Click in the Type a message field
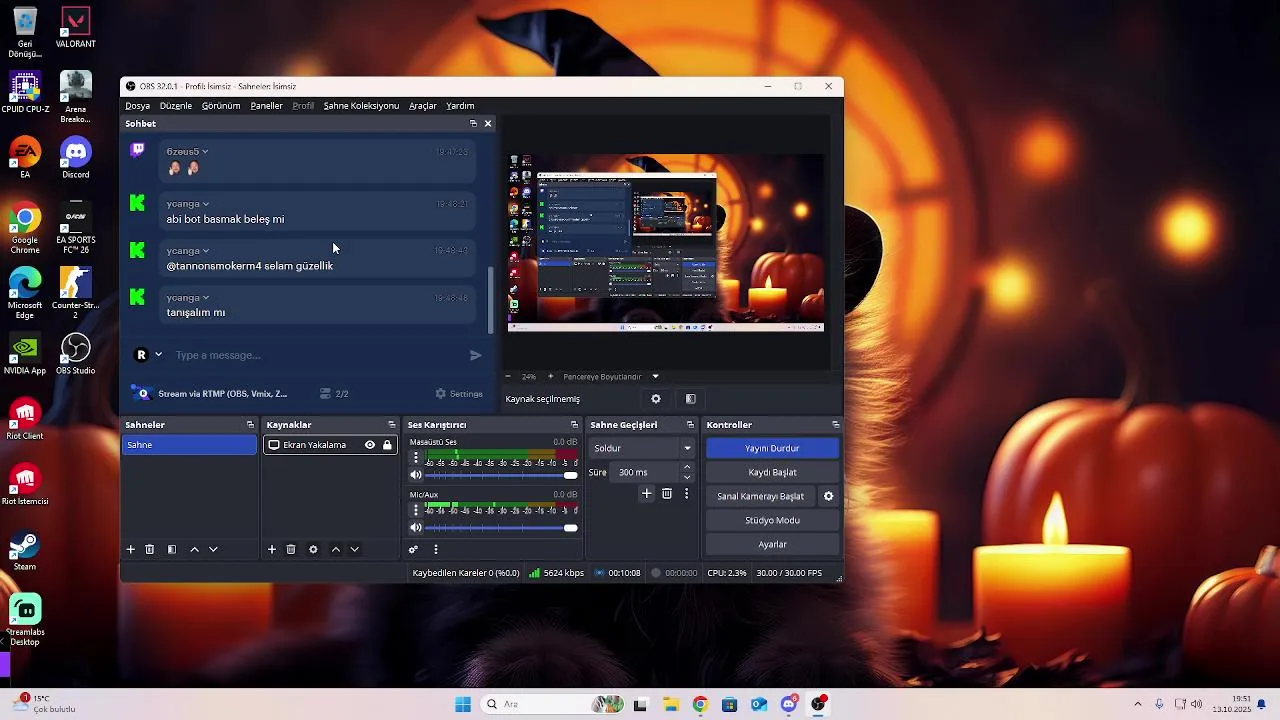 (315, 355)
